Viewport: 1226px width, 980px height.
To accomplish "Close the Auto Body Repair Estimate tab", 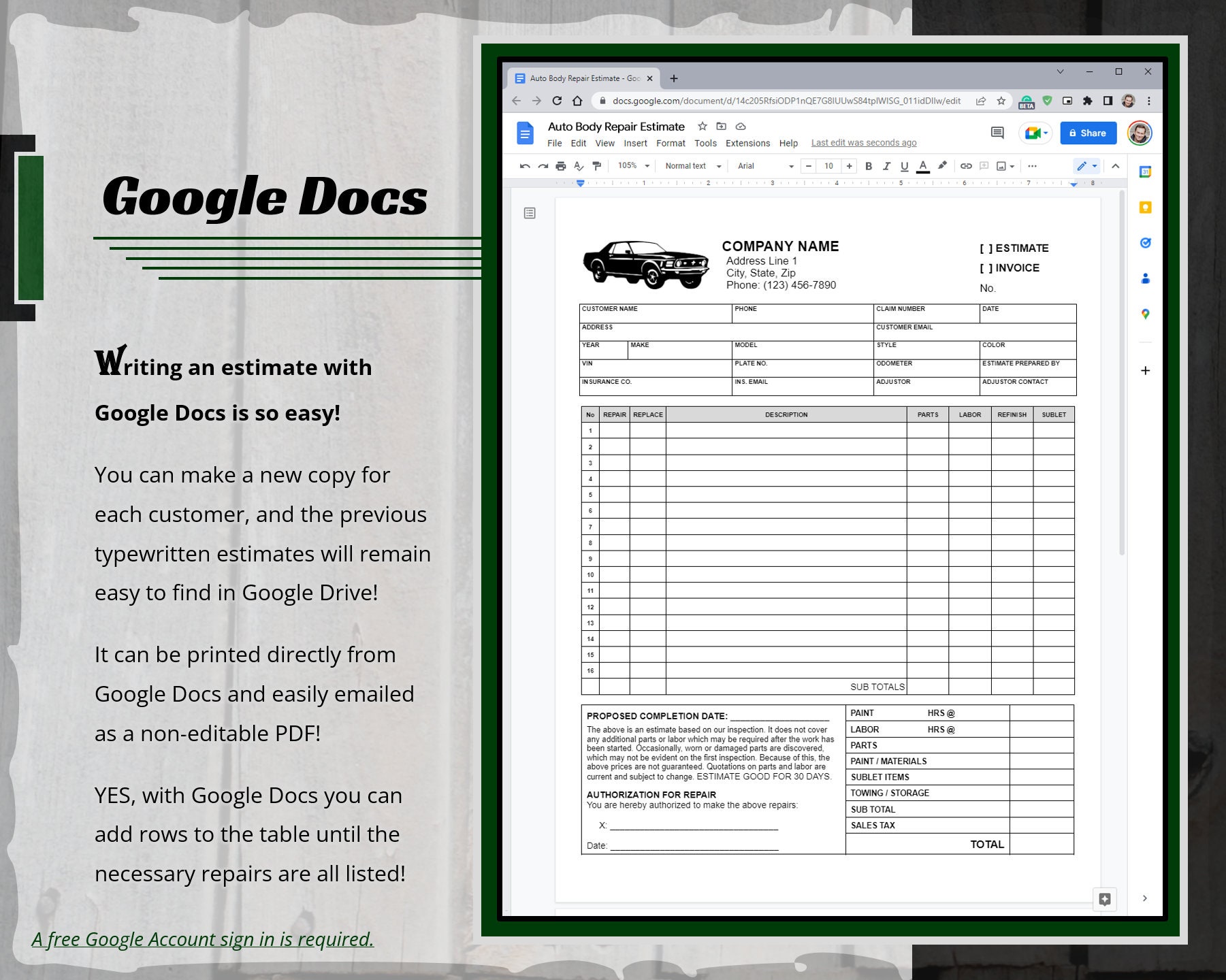I will tap(649, 78).
